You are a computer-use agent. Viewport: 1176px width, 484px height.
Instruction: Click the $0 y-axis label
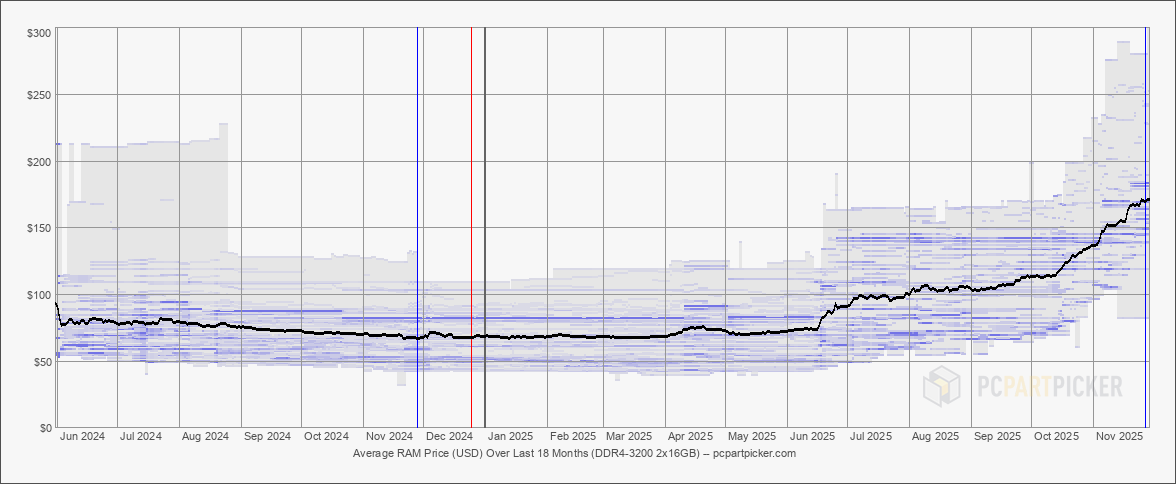tap(45, 428)
